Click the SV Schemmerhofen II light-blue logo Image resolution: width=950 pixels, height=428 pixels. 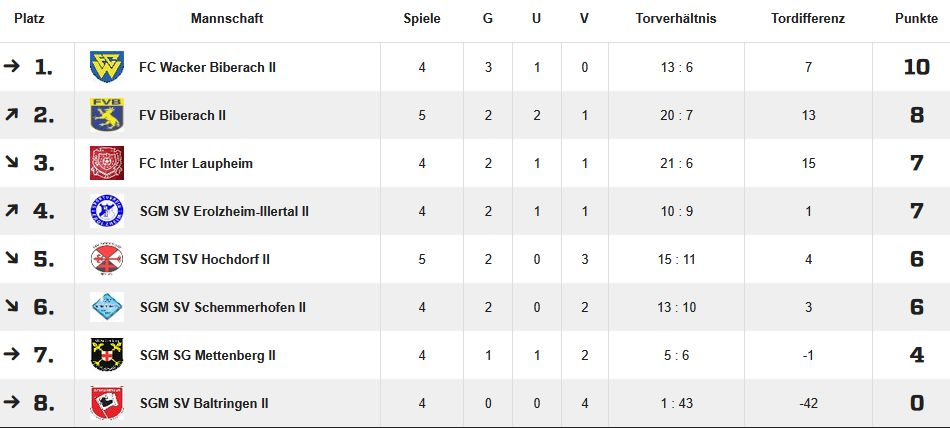pyautogui.click(x=107, y=307)
